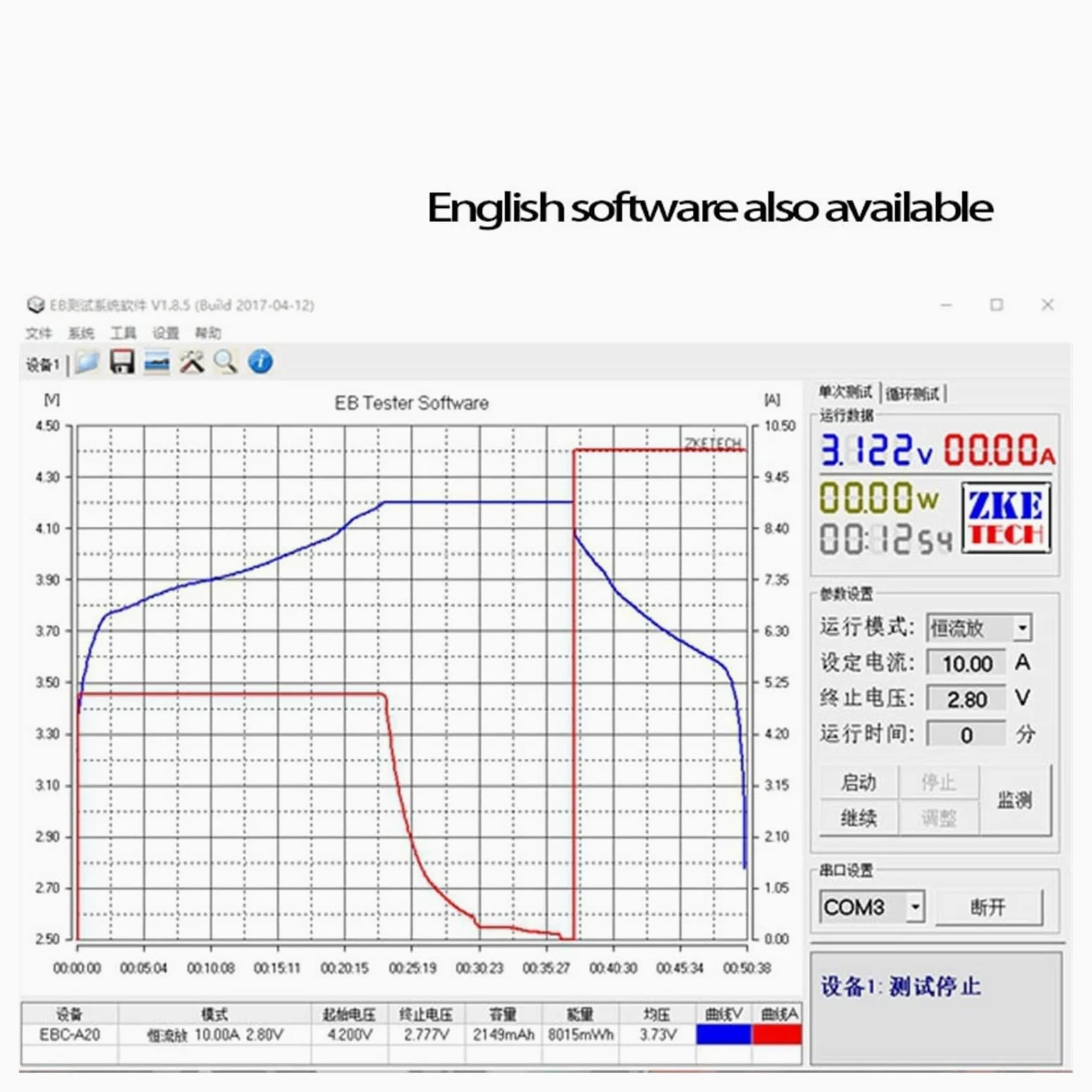Image resolution: width=1092 pixels, height=1092 pixels.
Task: Switch to the 循环测试 tab
Action: pos(913,394)
